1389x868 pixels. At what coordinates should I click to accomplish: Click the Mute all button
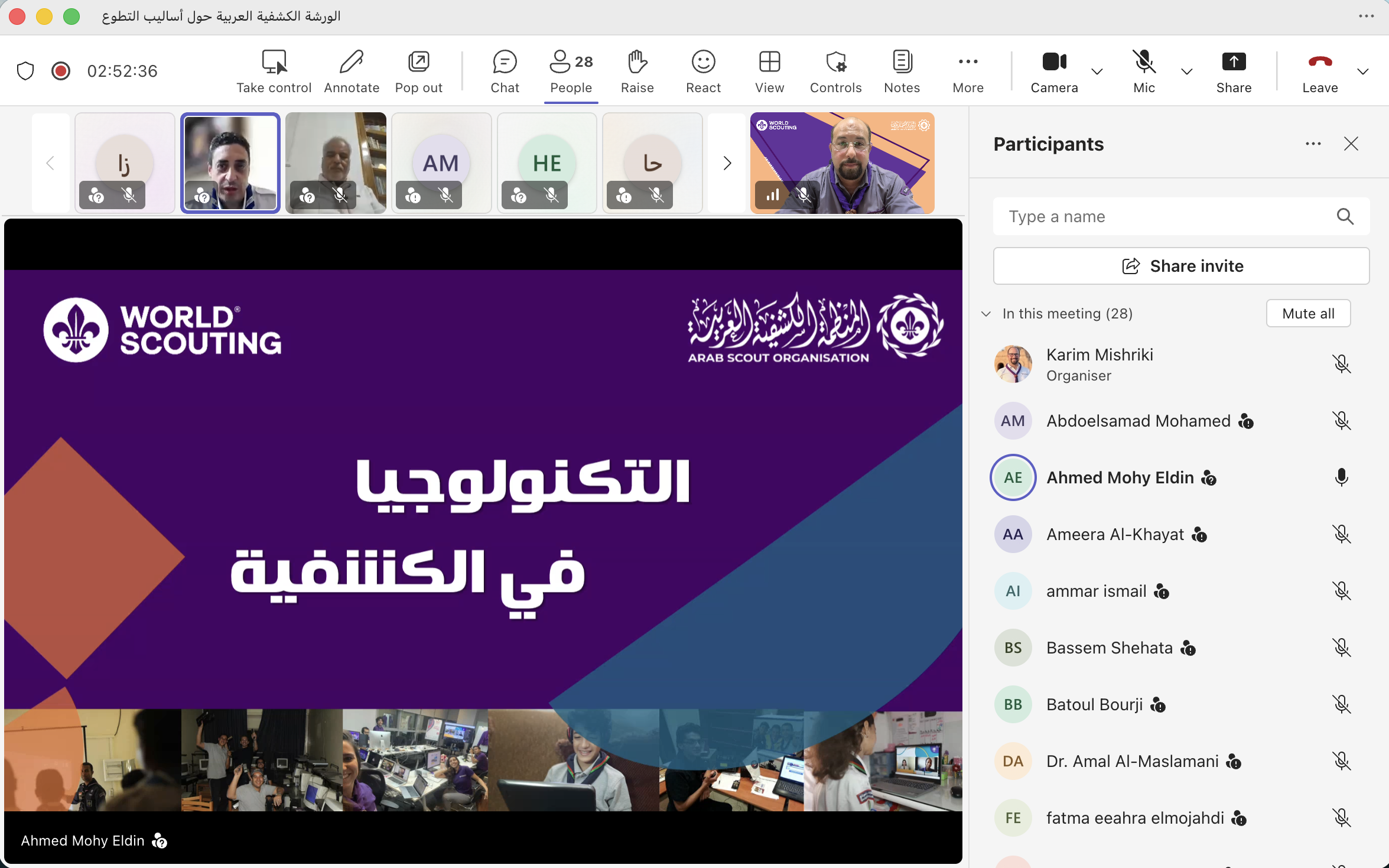pyautogui.click(x=1308, y=313)
